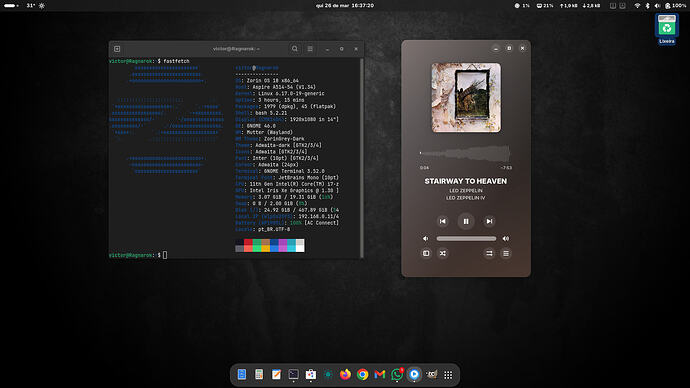Open the Files app from the dock
The width and height of the screenshot is (690, 388).
tap(242, 374)
